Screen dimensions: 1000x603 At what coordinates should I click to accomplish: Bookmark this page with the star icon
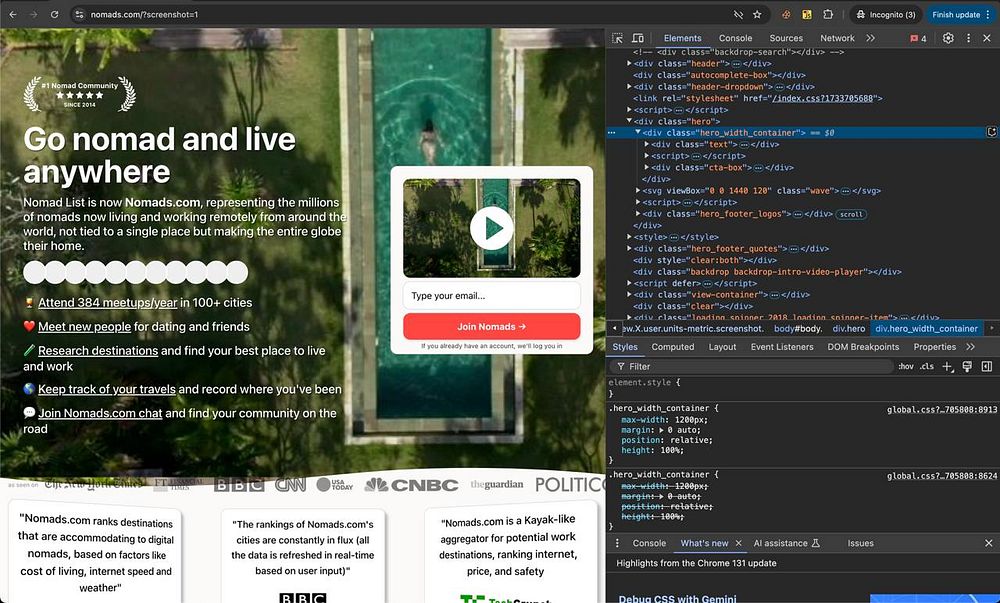(x=757, y=14)
